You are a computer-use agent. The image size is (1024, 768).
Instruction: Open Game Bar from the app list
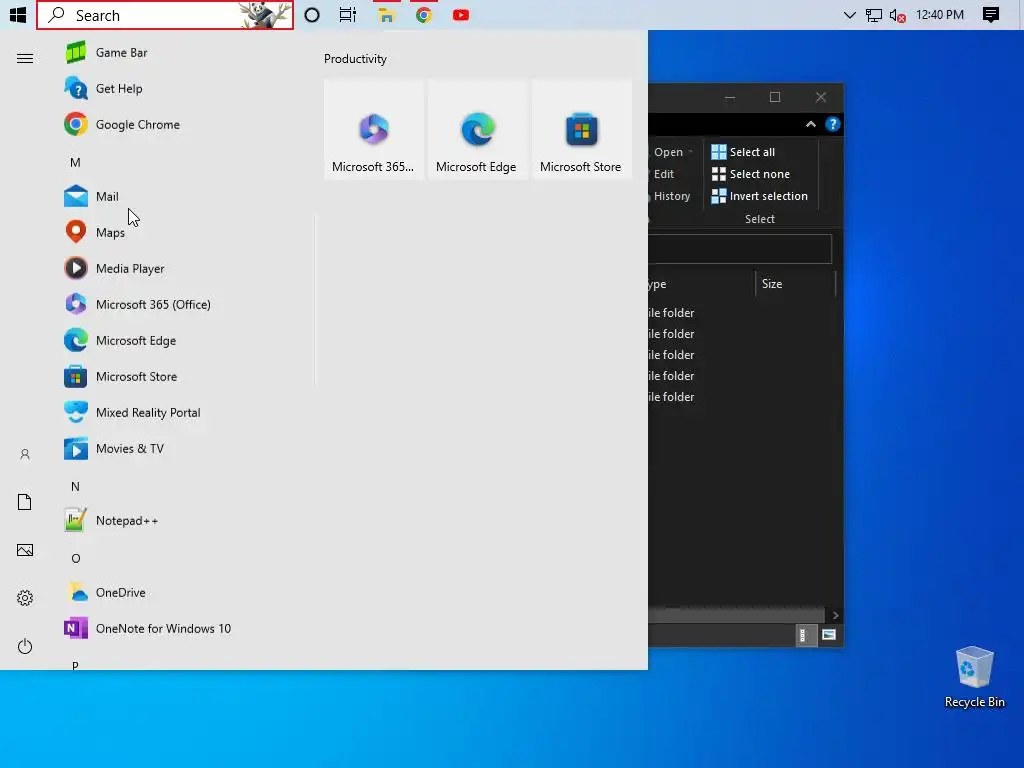pyautogui.click(x=121, y=52)
